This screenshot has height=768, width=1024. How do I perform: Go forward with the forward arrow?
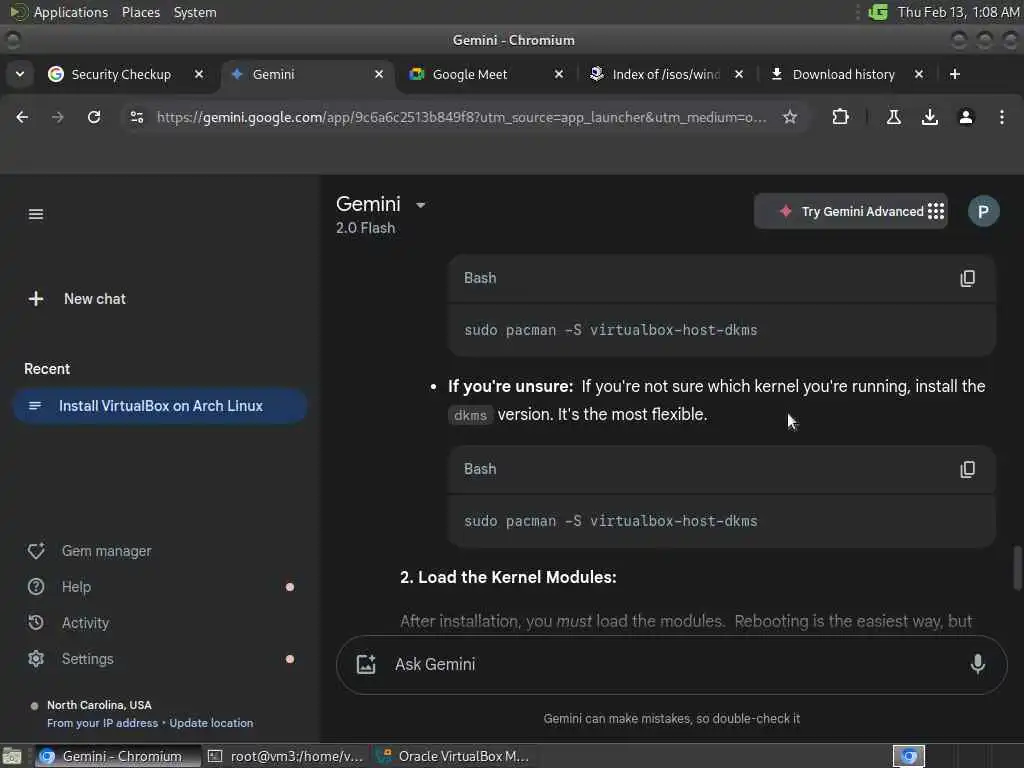click(x=57, y=117)
